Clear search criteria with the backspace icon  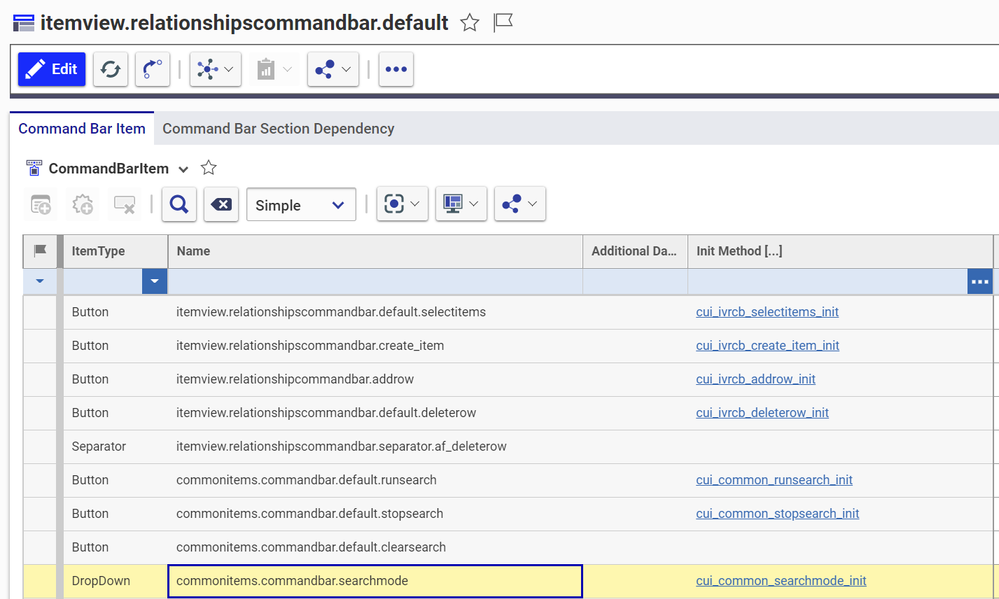[x=221, y=204]
